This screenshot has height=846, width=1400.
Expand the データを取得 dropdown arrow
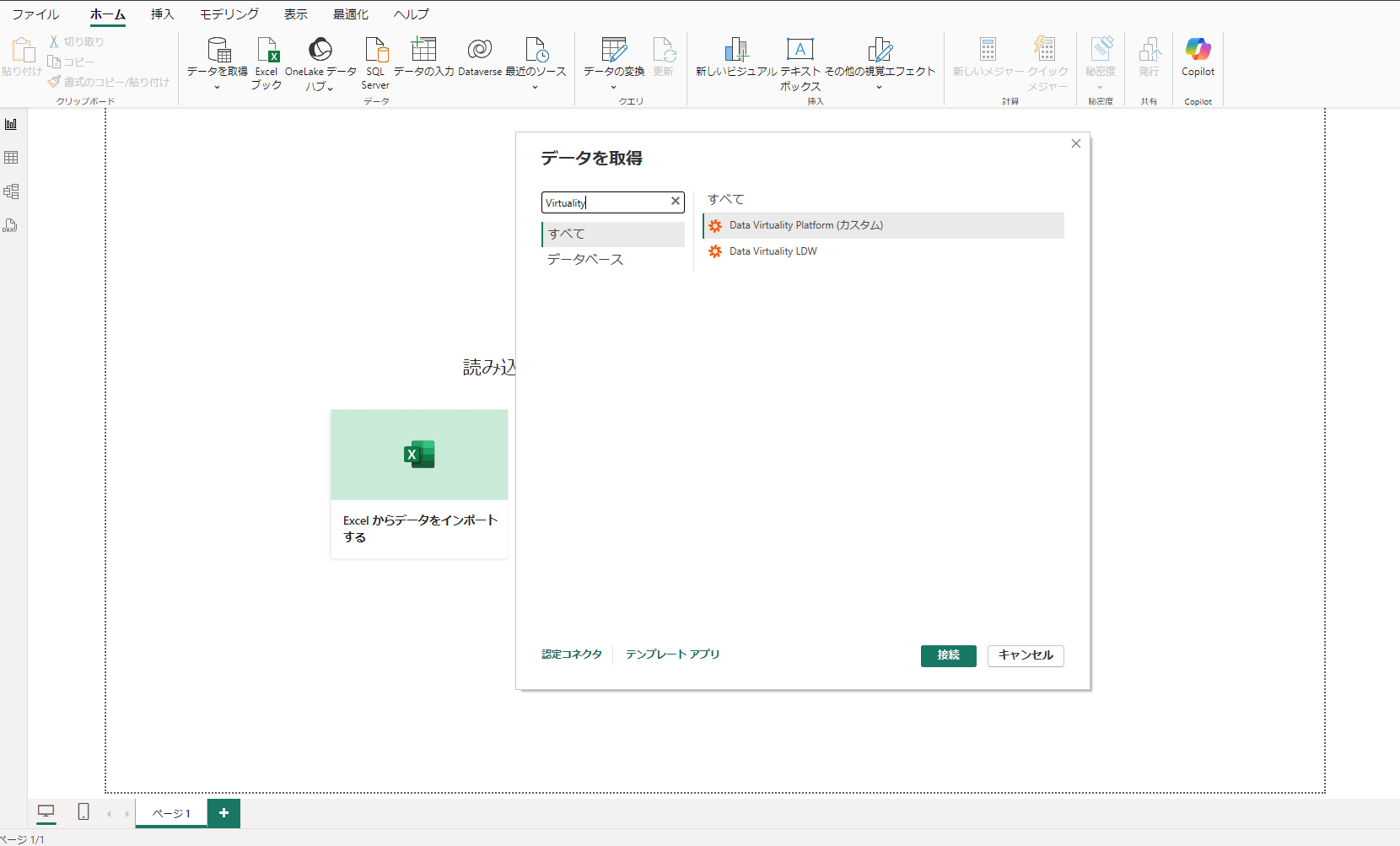pyautogui.click(x=217, y=87)
